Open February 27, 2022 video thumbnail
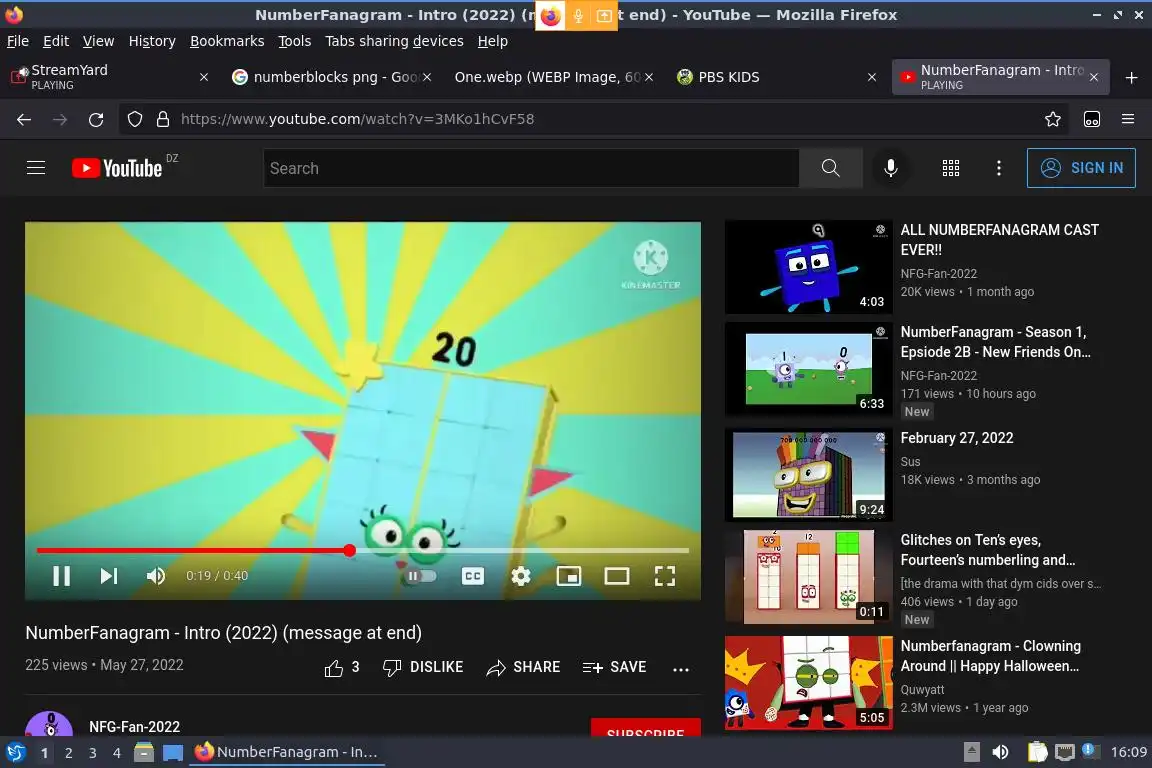Viewport: 1152px width, 768px height. click(808, 475)
